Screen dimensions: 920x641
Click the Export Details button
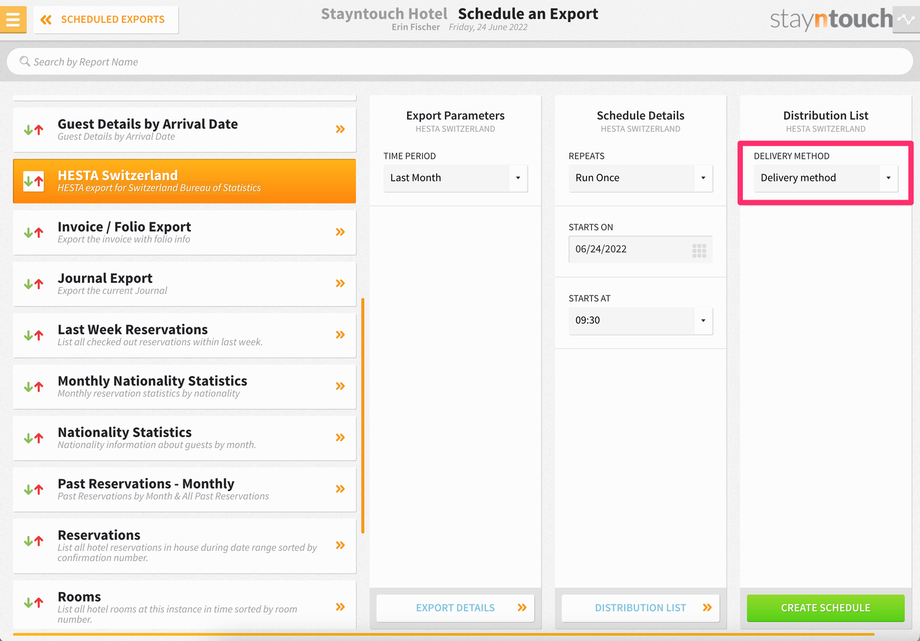click(455, 608)
